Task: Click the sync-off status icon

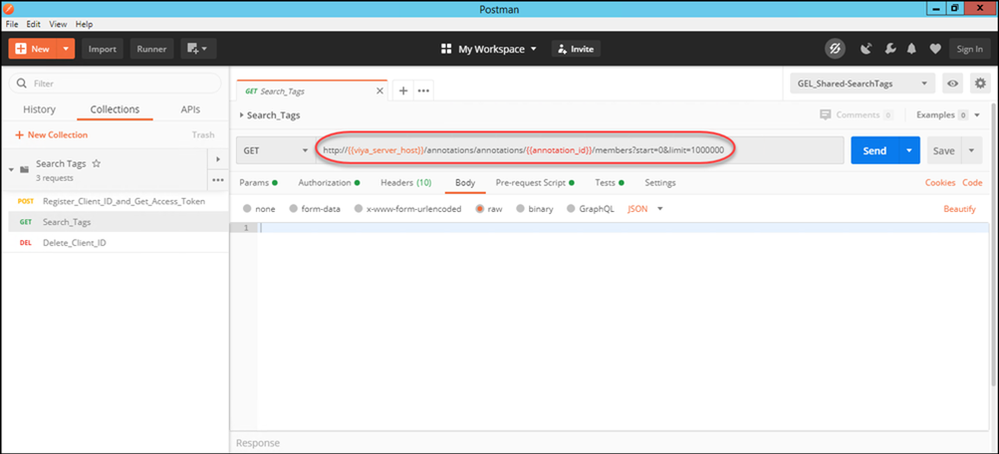Action: click(x=835, y=49)
